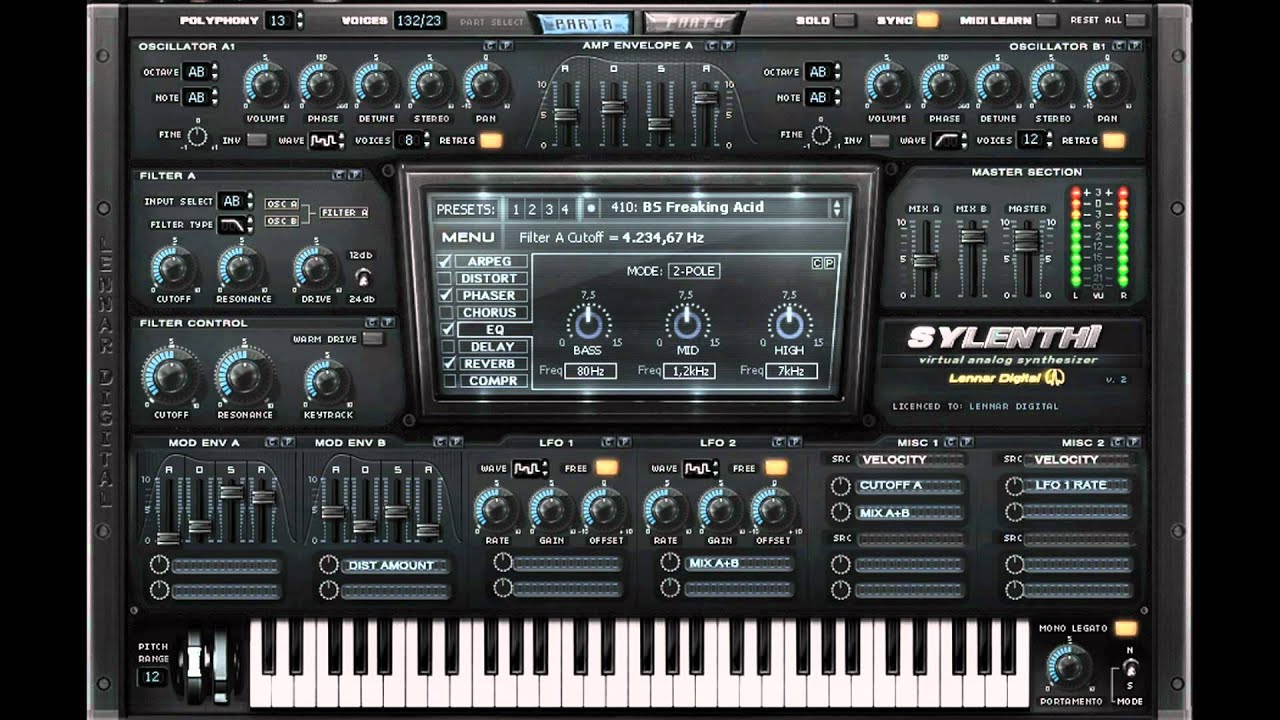
Task: Open the Oscillator A1 Wave selector
Action: click(326, 140)
